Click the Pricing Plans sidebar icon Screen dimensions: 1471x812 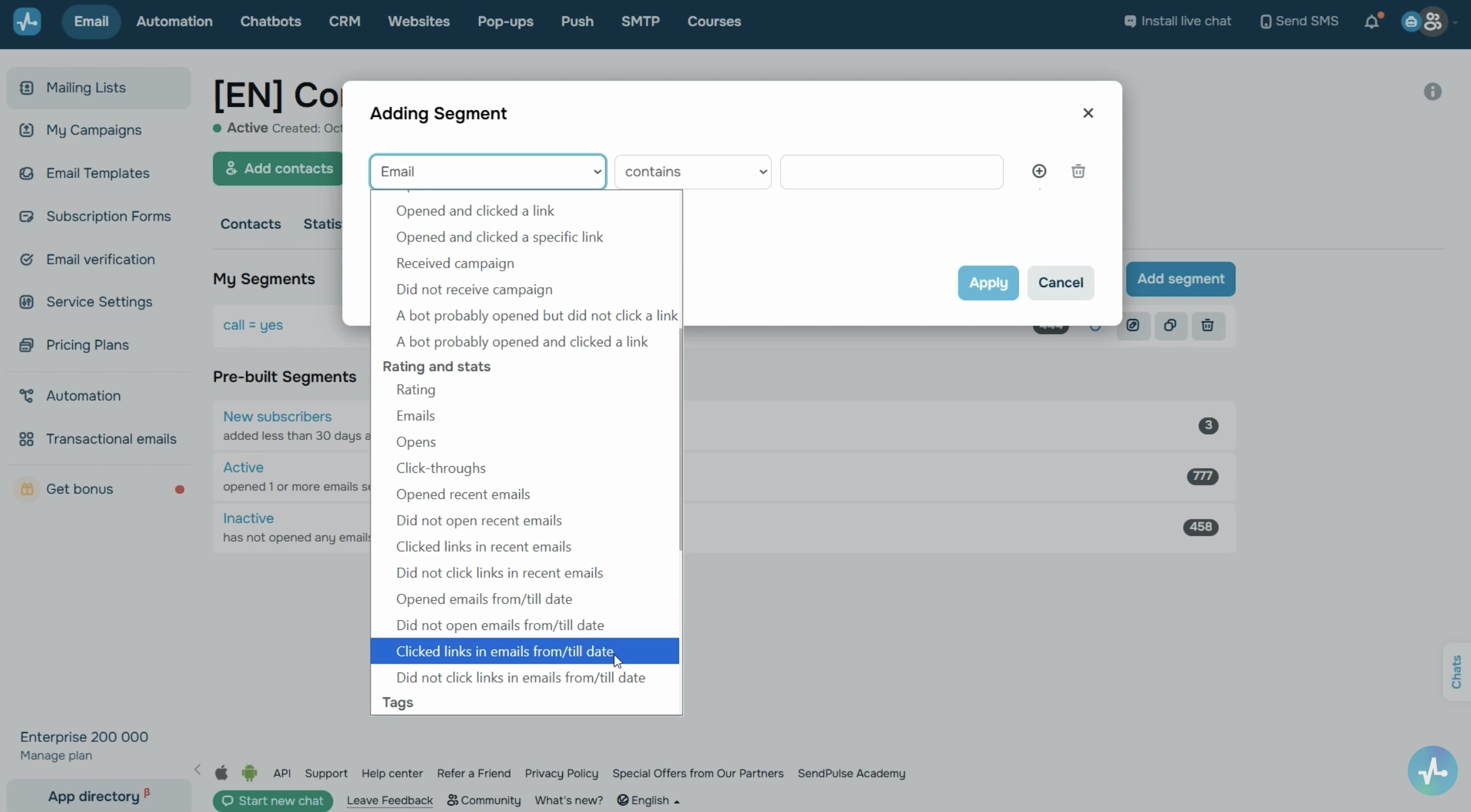point(26,345)
